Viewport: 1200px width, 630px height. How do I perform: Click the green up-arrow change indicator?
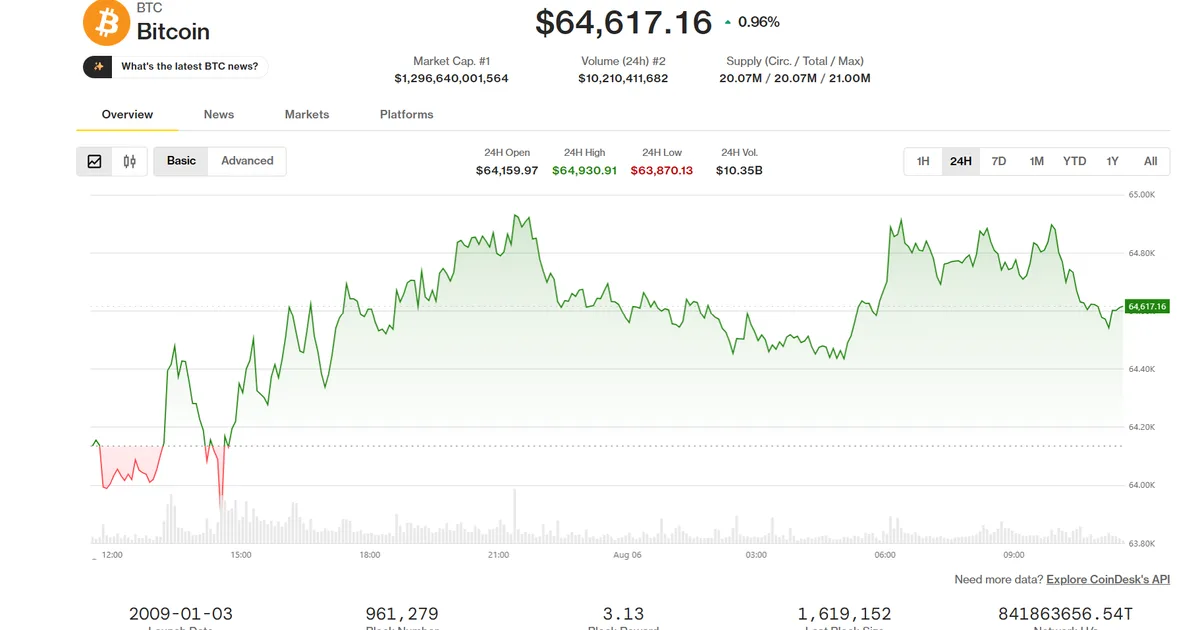coord(727,22)
